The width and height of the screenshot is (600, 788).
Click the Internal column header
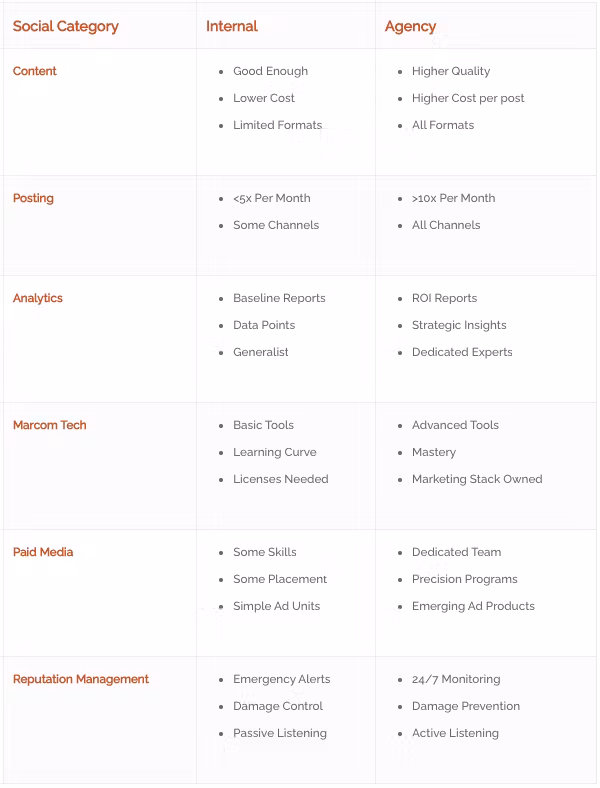click(x=232, y=26)
